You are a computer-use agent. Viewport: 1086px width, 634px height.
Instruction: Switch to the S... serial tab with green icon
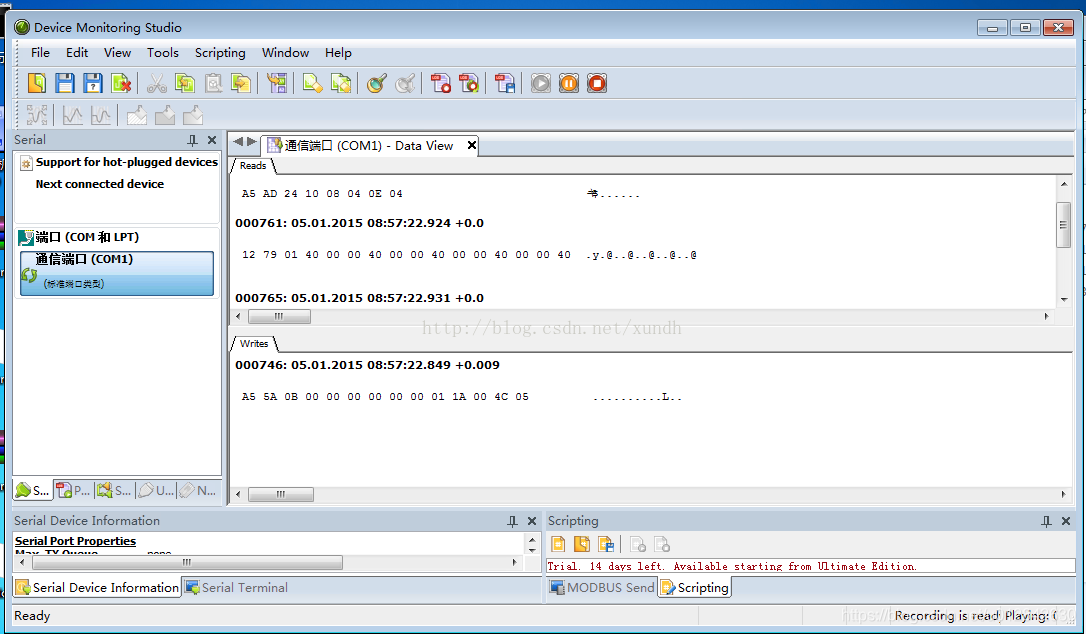(x=33, y=491)
